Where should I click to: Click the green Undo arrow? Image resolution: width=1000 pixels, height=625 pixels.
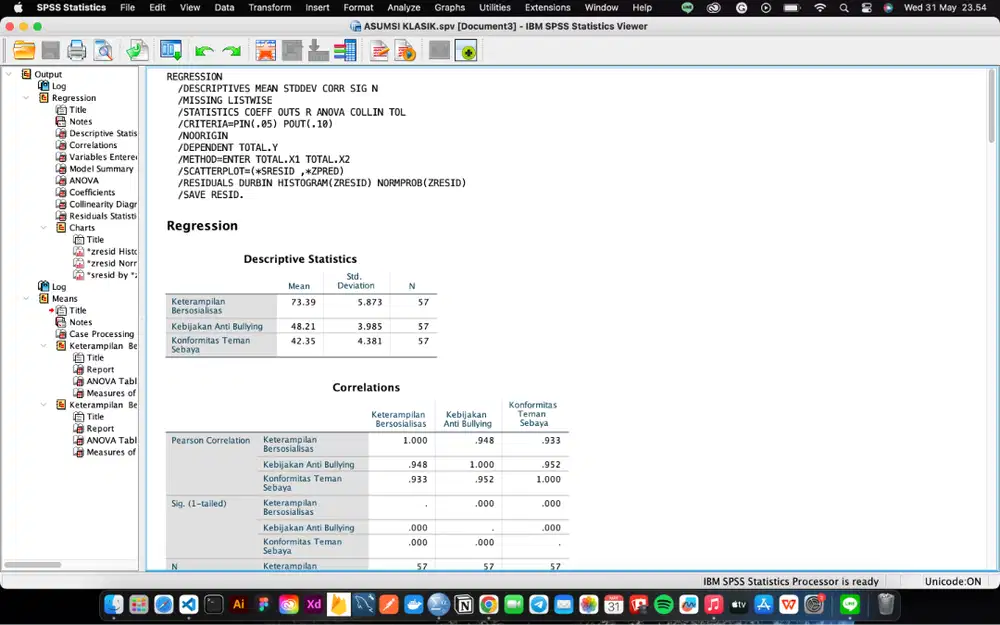coord(204,50)
